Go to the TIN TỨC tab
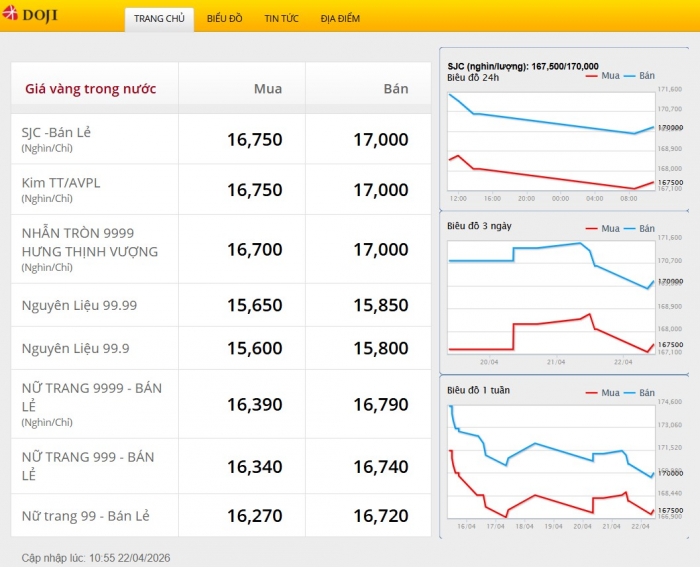The width and height of the screenshot is (700, 567). [x=281, y=19]
